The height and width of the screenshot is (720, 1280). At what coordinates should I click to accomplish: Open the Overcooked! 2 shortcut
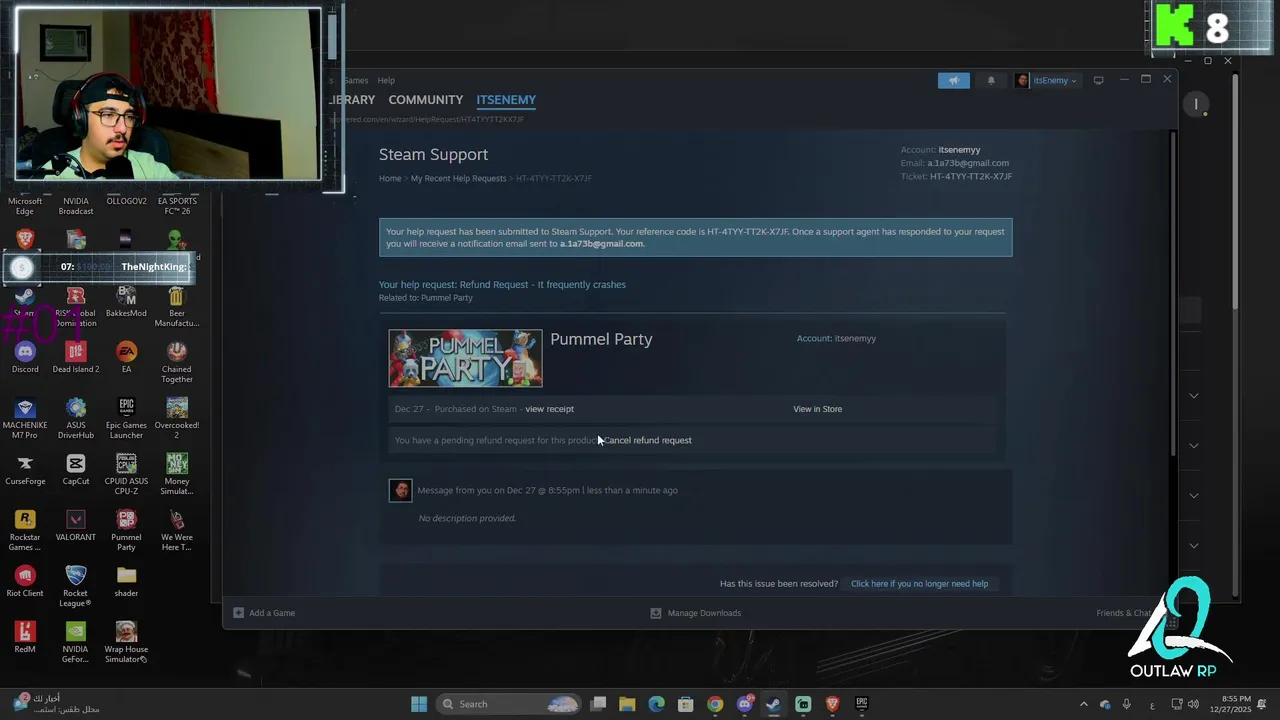point(177,418)
